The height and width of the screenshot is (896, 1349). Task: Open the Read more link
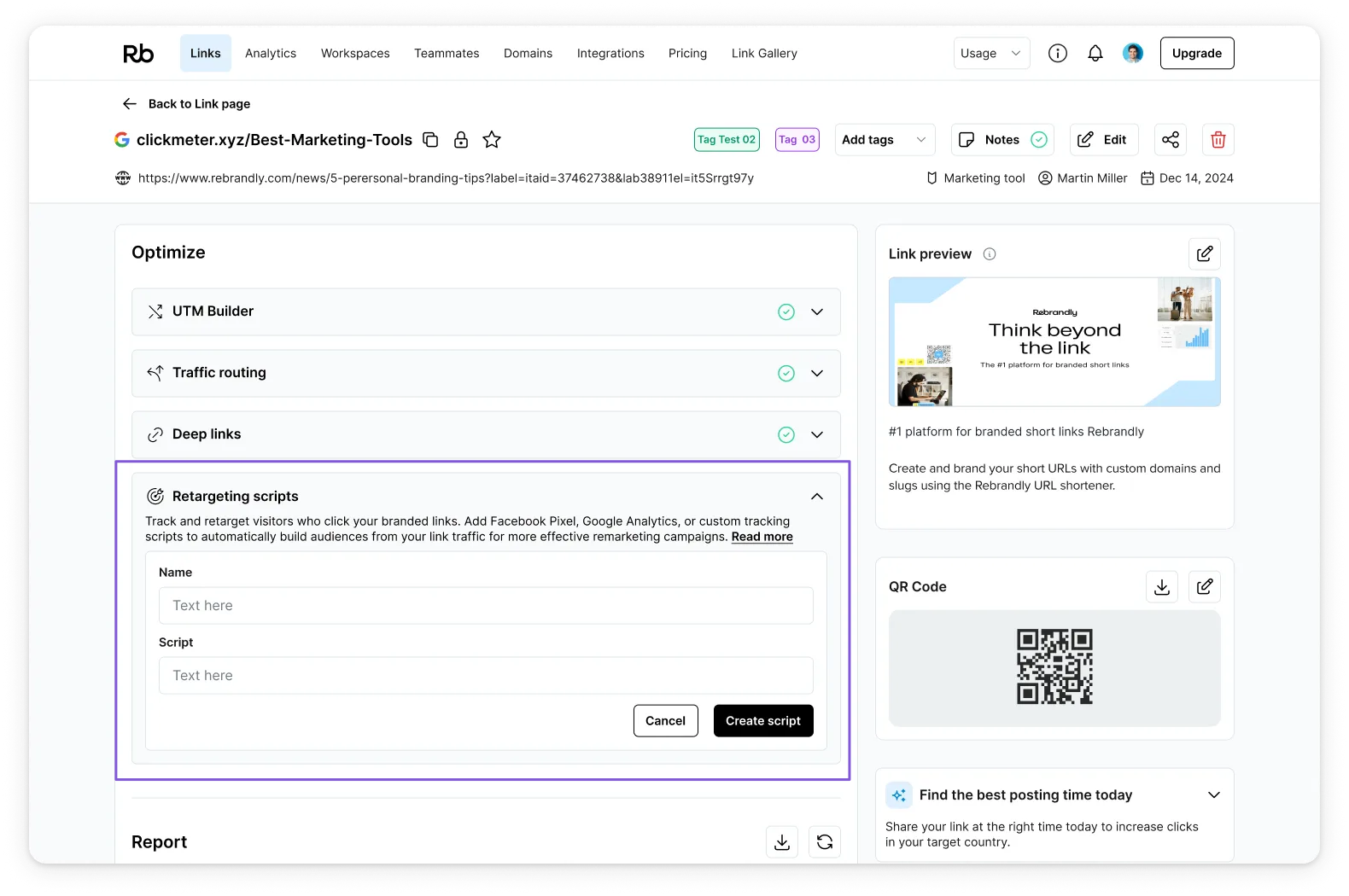762,538
